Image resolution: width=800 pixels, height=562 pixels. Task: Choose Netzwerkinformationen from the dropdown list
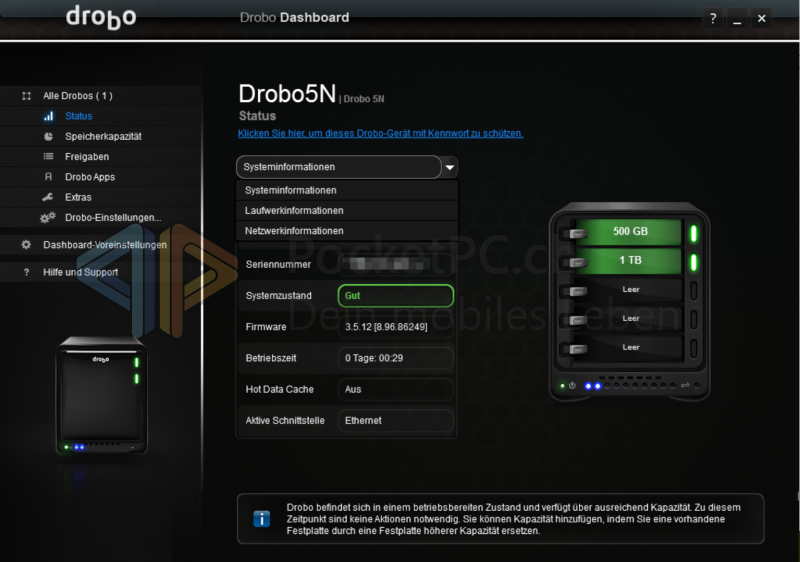347,231
